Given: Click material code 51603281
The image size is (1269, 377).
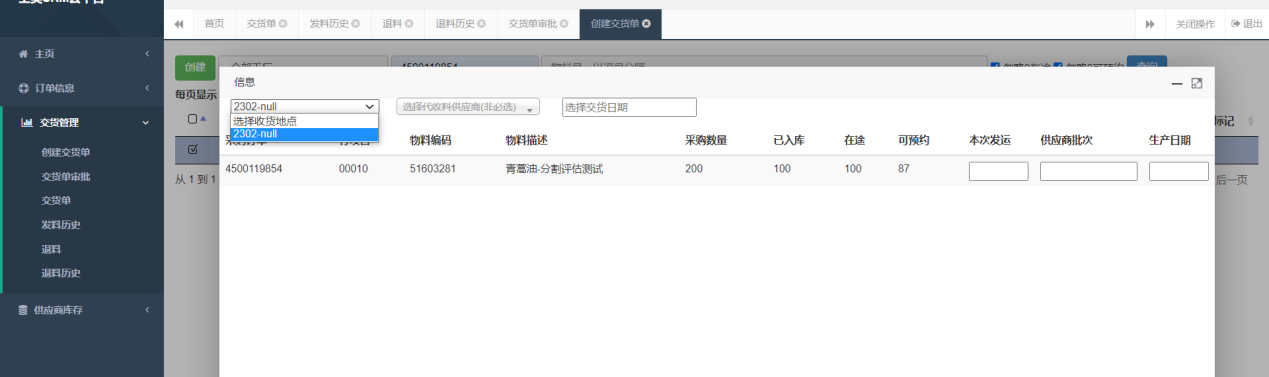Looking at the screenshot, I should 433,169.
